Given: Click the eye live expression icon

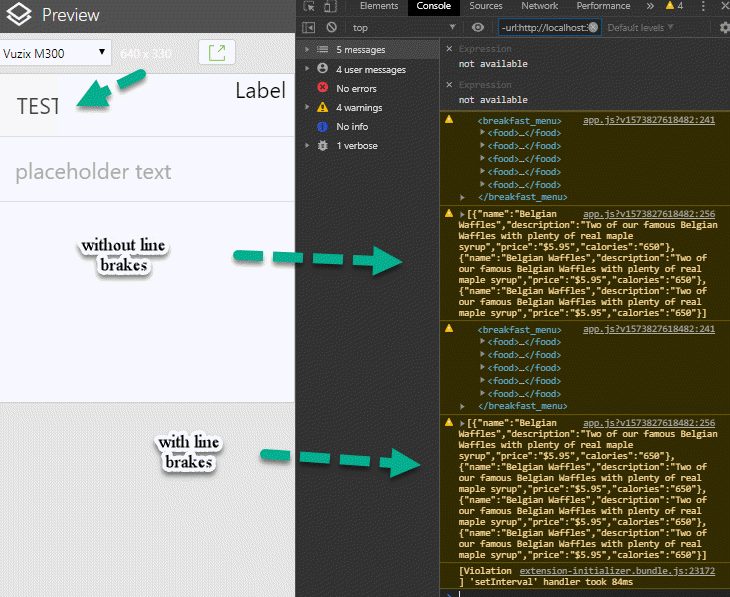Looking at the screenshot, I should [478, 28].
